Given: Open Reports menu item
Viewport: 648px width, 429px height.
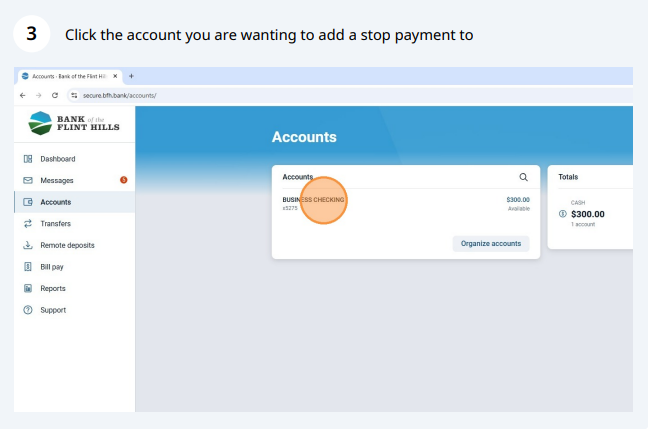Looking at the screenshot, I should pos(74,288).
